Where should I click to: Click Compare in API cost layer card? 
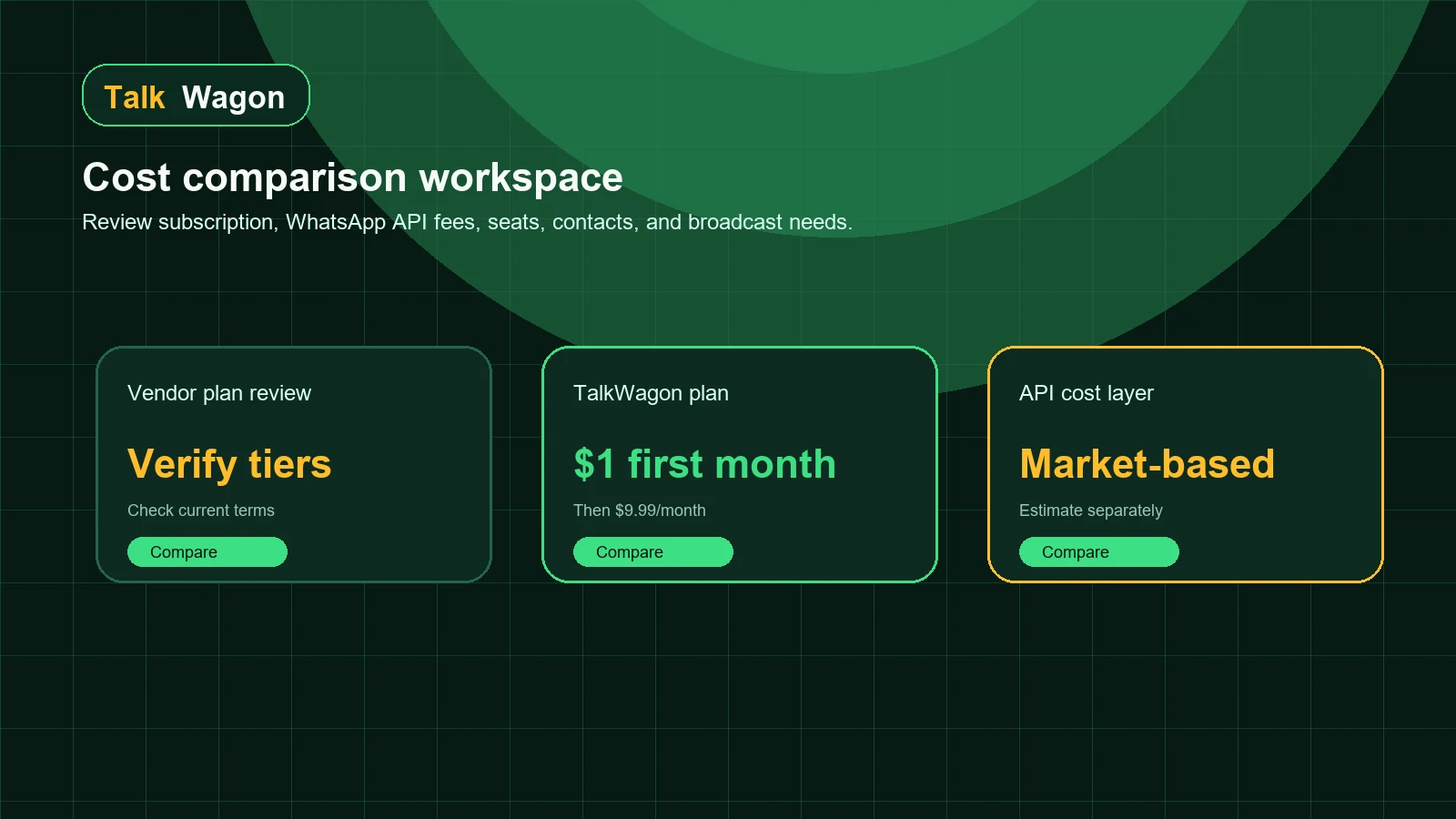click(1099, 552)
